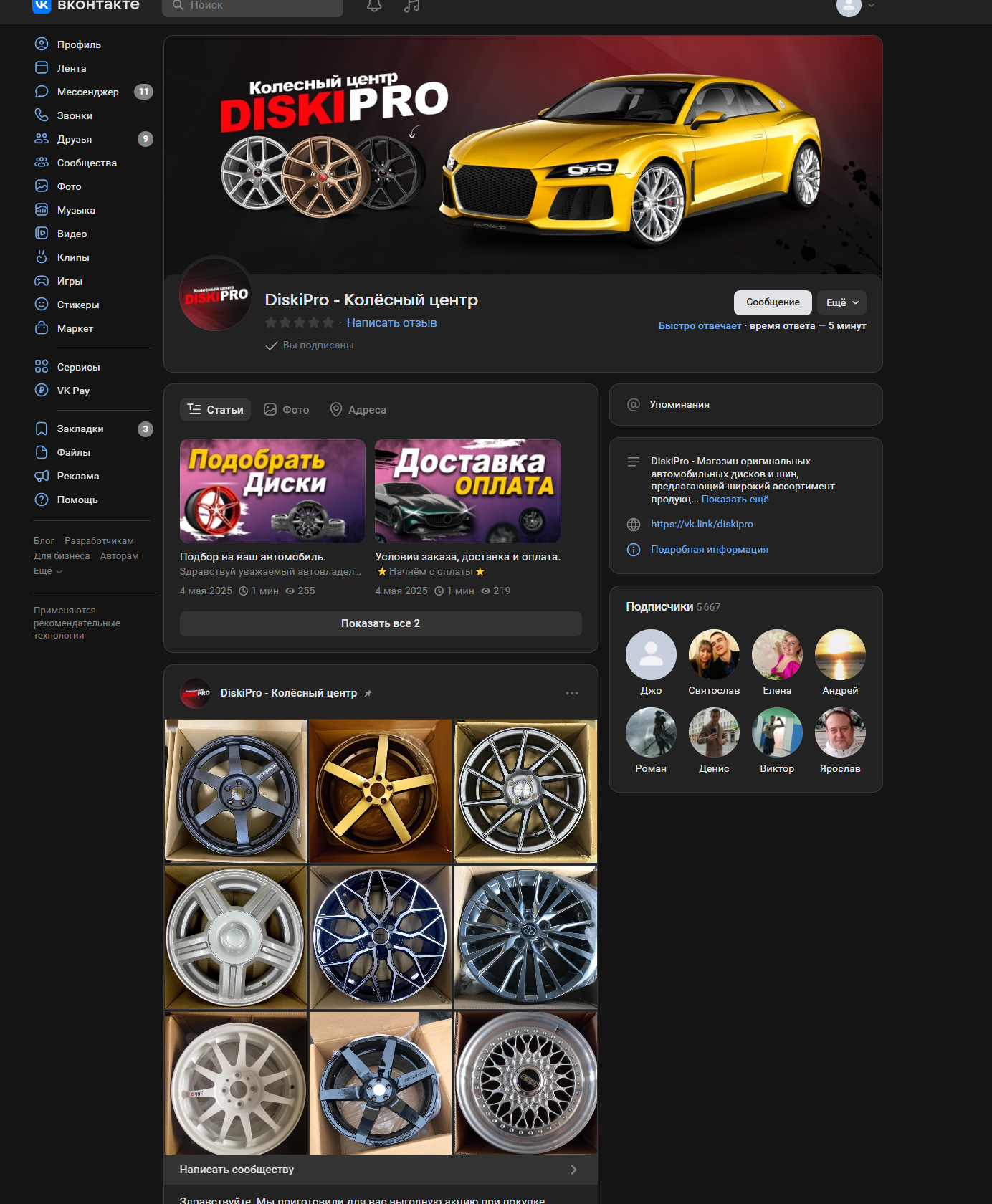Click the globe icon beside vk.link/diskipro

(x=634, y=525)
